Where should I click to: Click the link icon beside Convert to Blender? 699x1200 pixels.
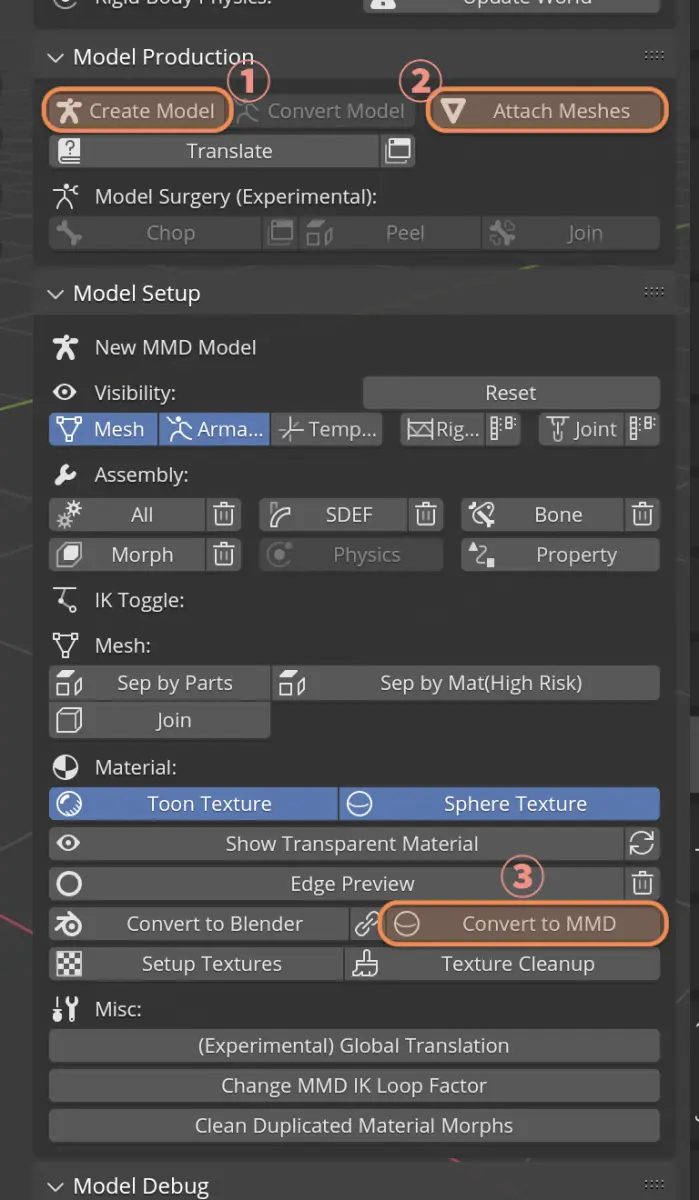point(365,924)
